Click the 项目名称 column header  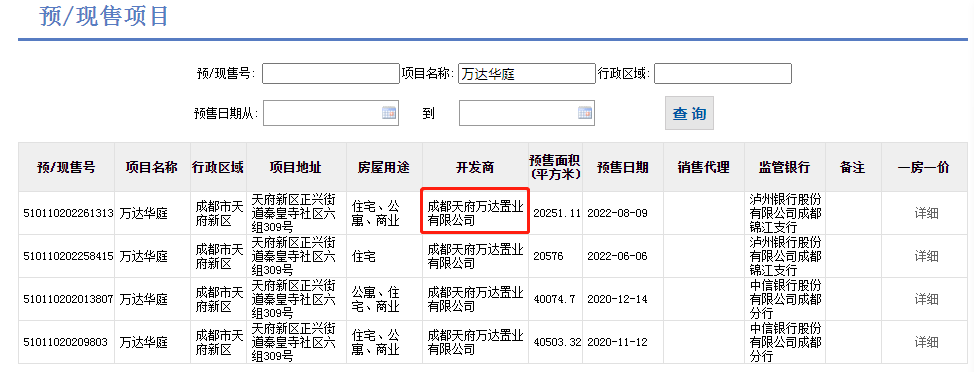152,167
